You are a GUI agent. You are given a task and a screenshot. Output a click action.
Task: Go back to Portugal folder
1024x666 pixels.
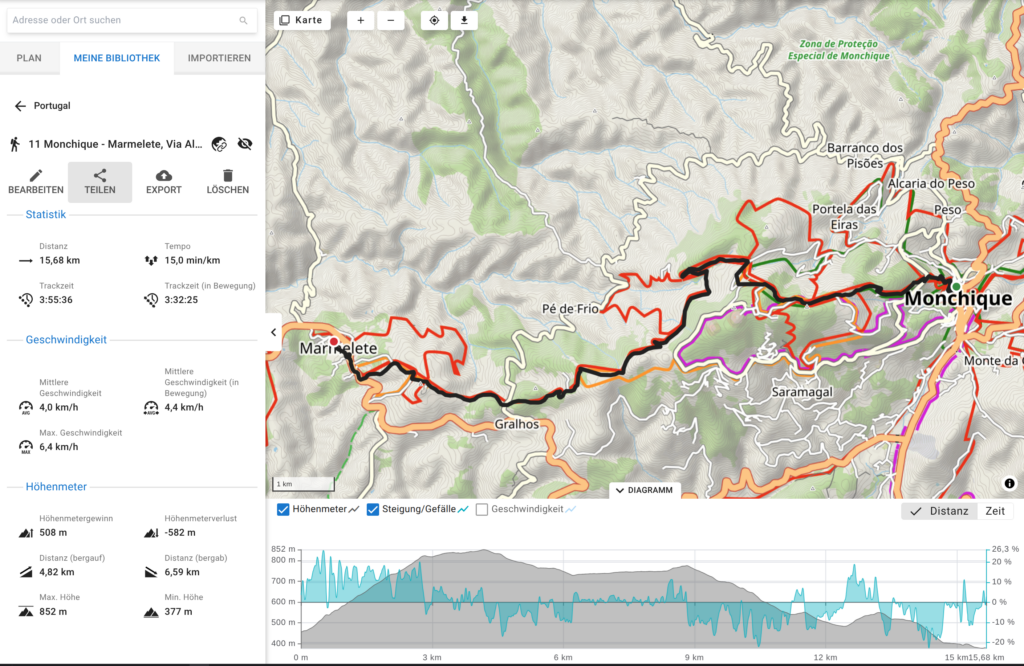tap(20, 106)
